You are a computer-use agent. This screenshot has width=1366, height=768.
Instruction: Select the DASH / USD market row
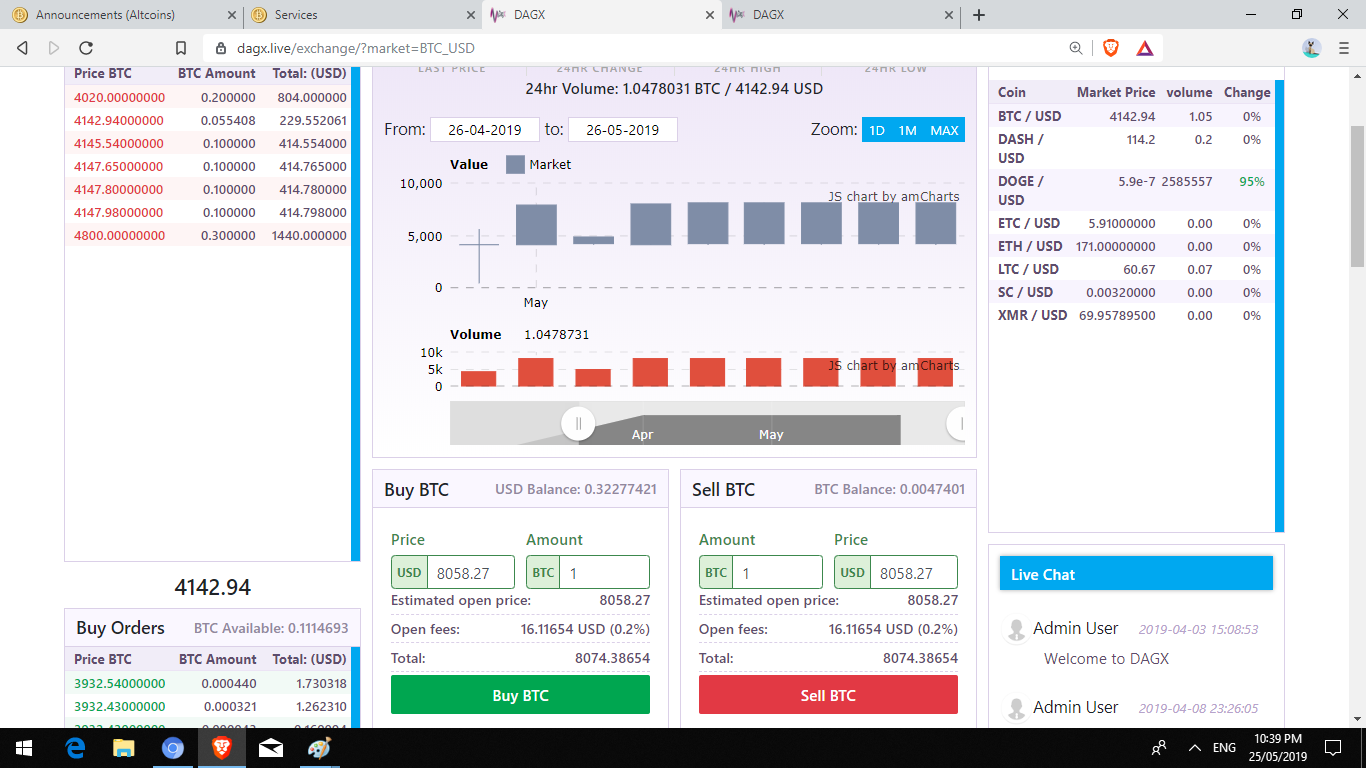point(1134,149)
